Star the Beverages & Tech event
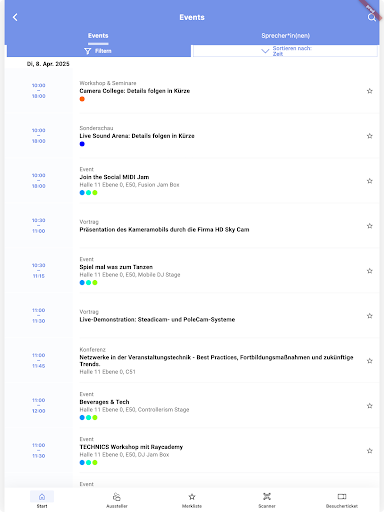 click(370, 406)
